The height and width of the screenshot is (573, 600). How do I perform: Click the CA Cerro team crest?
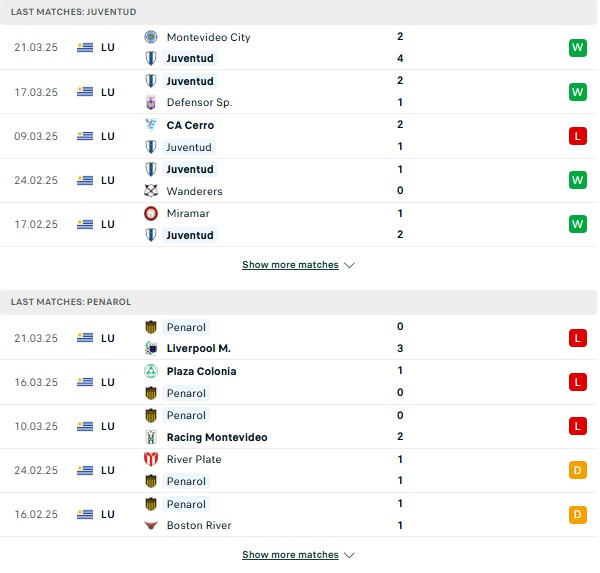(151, 125)
